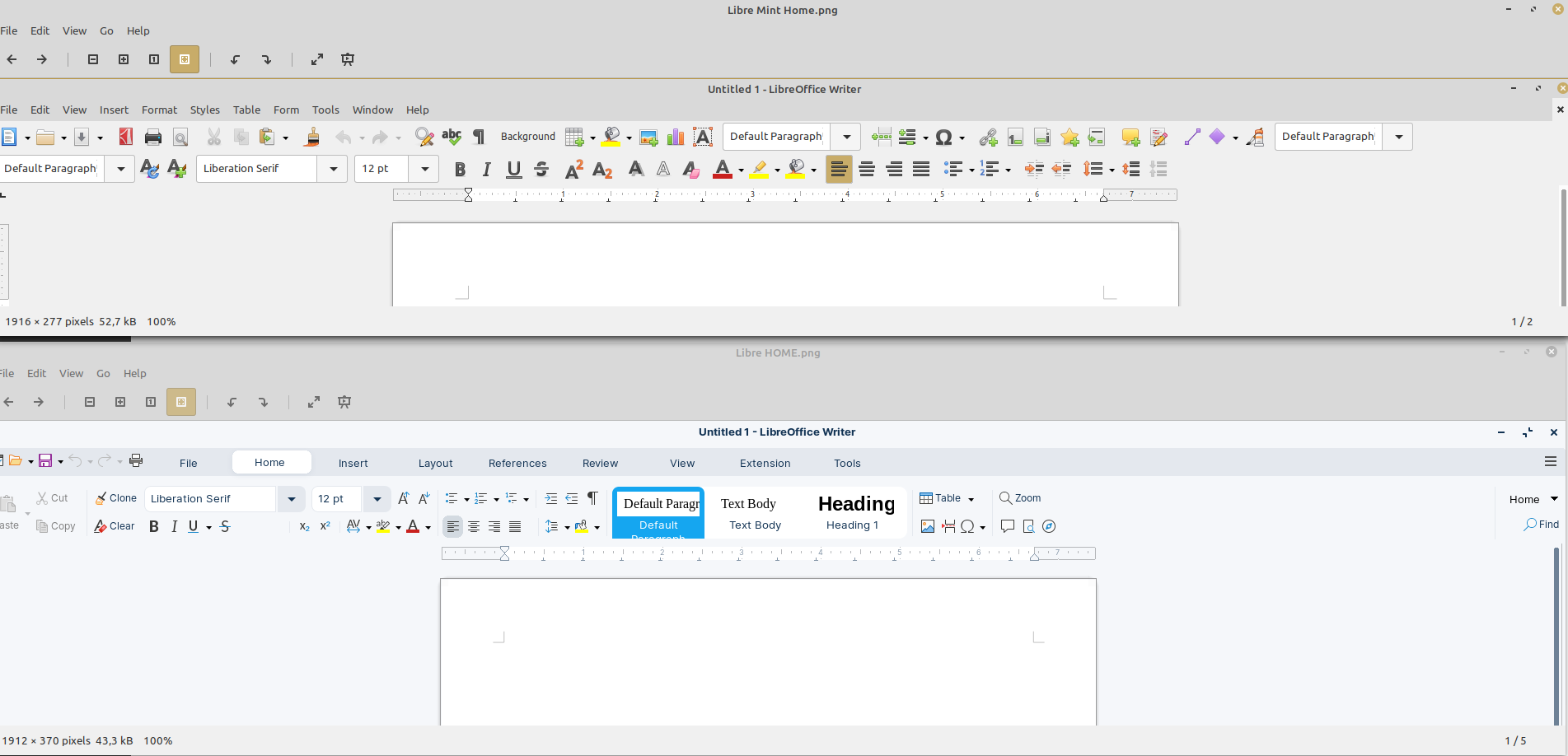Click the Print icon in upper Writer toolbar
This screenshot has height=756, width=1568.
coord(153,137)
